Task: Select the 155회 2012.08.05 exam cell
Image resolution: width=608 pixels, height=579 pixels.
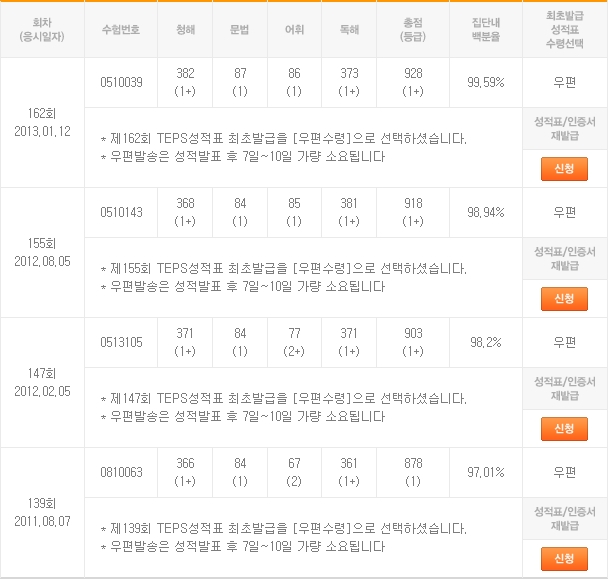Action: pyautogui.click(x=43, y=252)
